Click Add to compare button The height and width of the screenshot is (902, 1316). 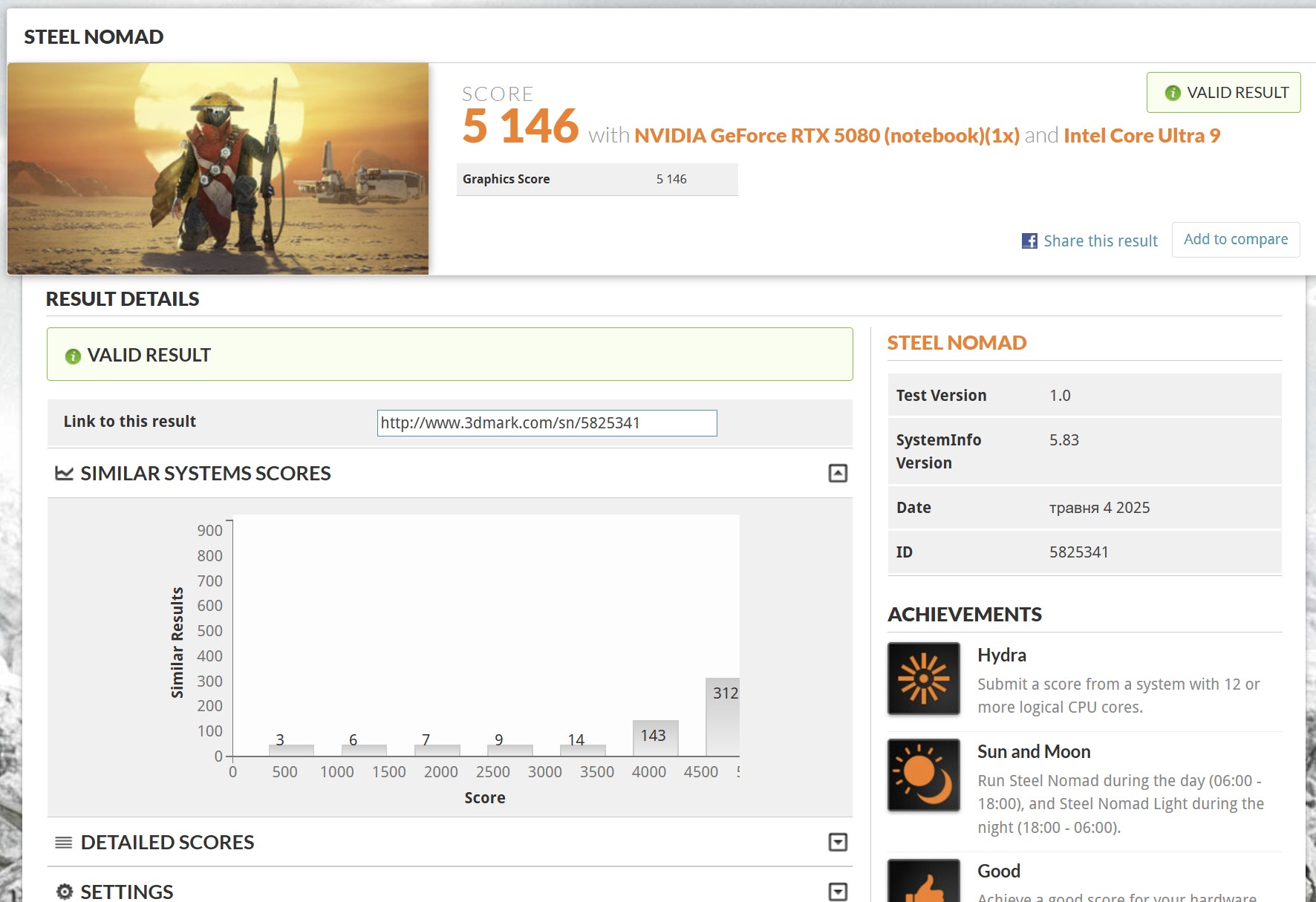(x=1235, y=240)
